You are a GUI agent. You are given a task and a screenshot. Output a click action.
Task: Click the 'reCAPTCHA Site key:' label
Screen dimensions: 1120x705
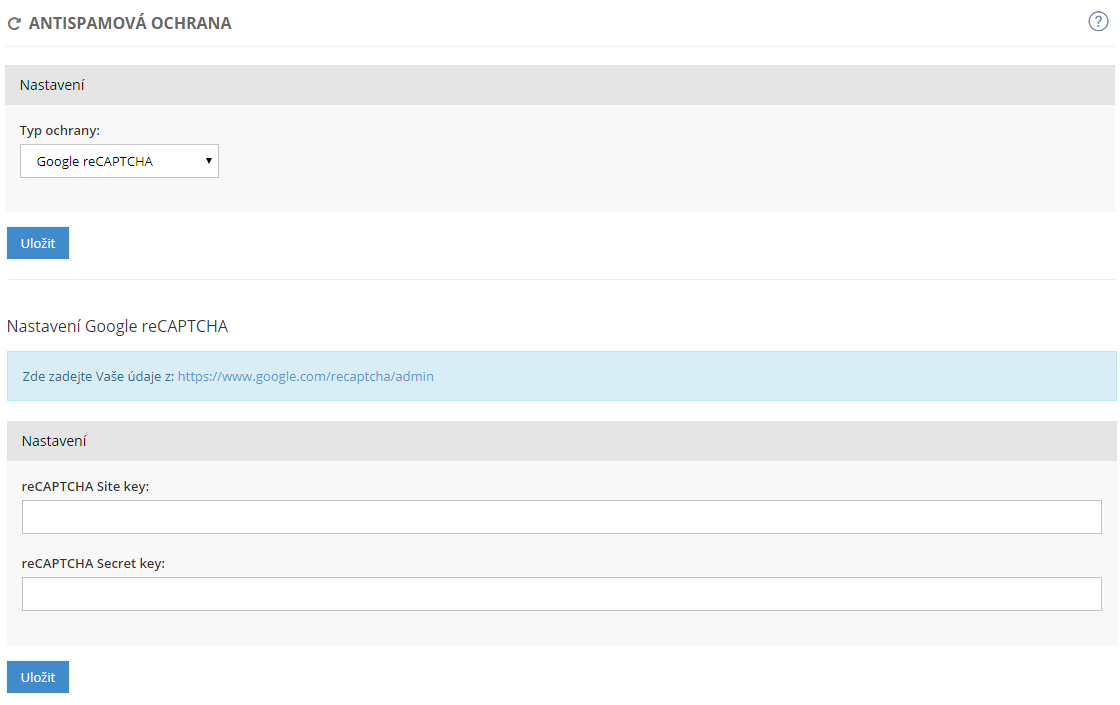[x=85, y=486]
